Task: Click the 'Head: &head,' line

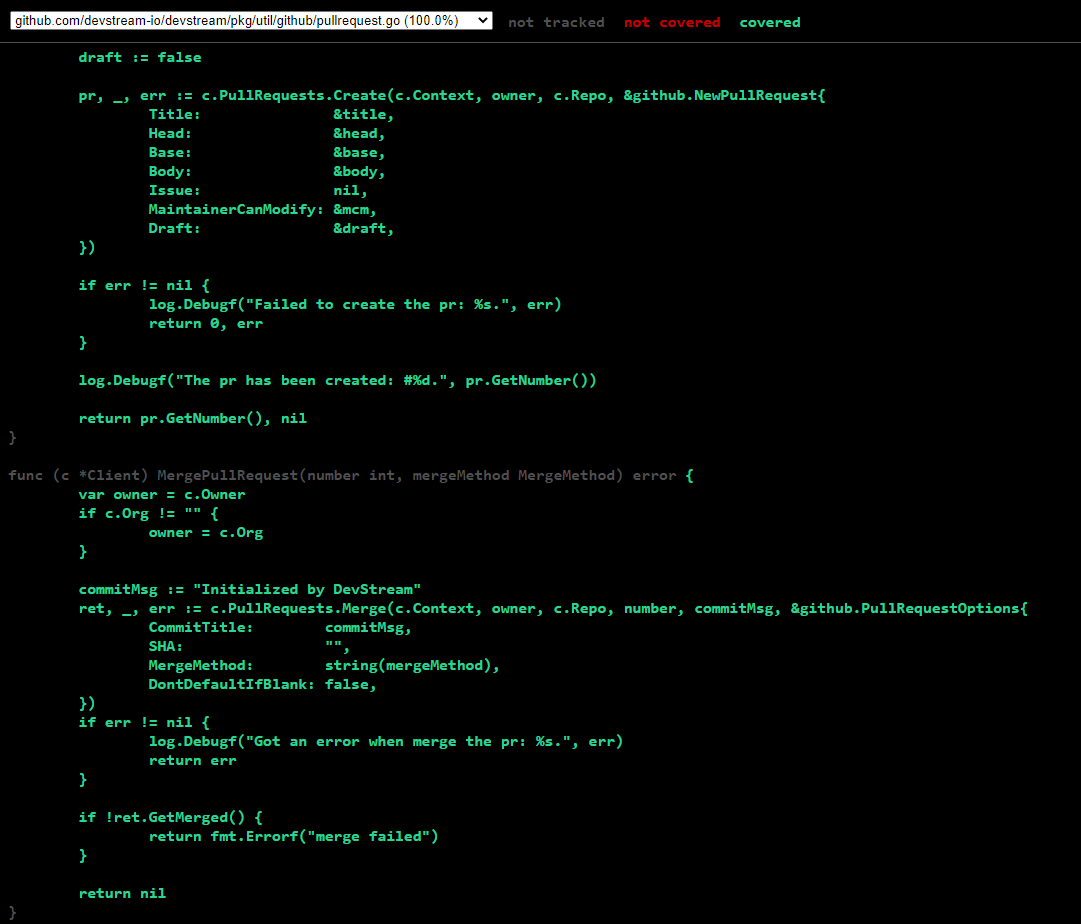Action: [267, 133]
